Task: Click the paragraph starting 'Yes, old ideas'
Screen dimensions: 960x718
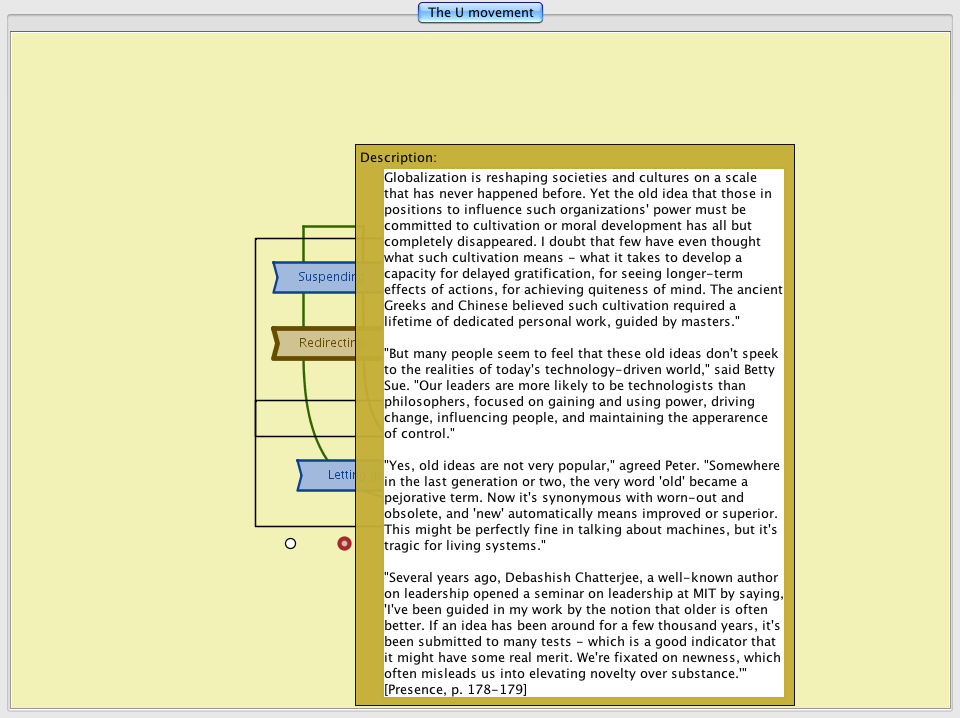Action: pos(580,505)
